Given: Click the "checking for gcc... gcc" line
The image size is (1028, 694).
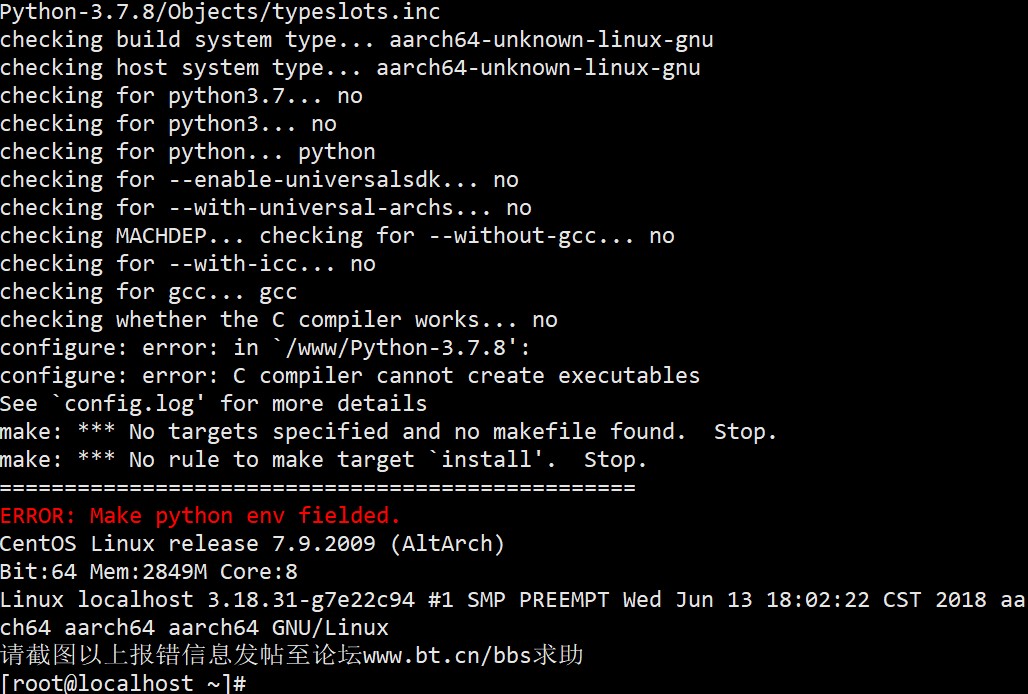Looking at the screenshot, I should [x=148, y=292].
